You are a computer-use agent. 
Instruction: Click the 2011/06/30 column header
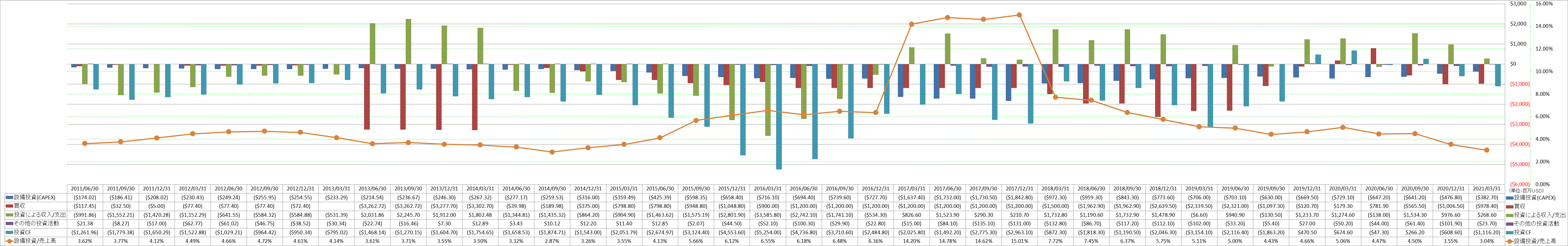click(x=85, y=189)
